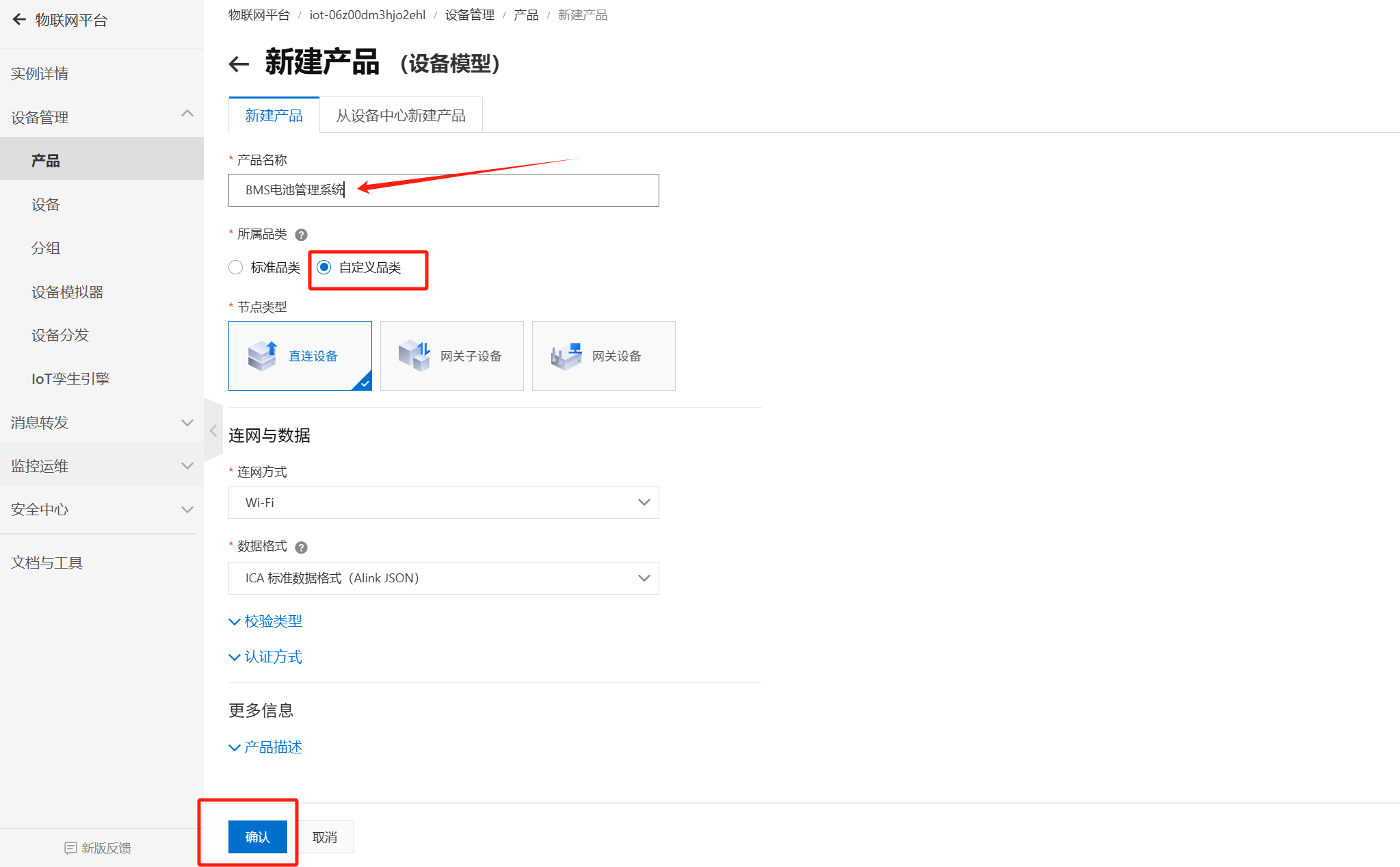Viewport: 1400px width, 867px height.
Task: Click the 取消 button
Action: pos(324,837)
